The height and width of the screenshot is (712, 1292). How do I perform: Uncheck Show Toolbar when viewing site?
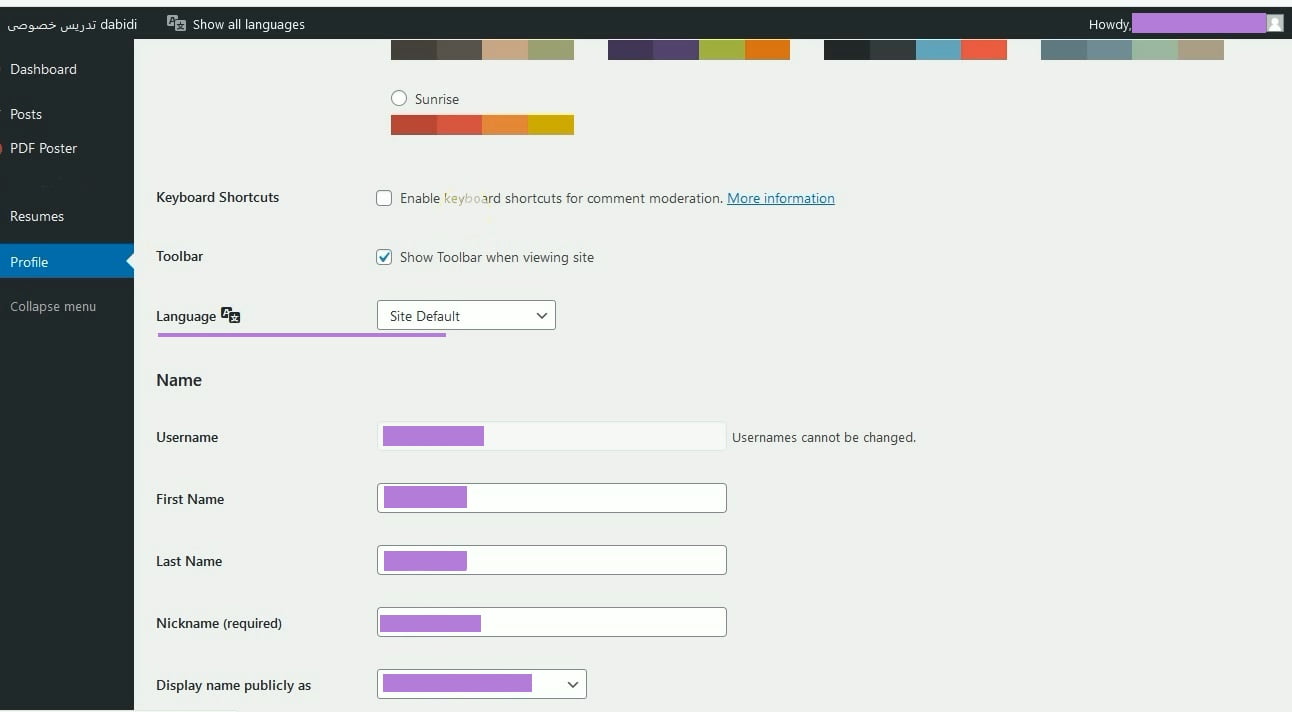click(x=384, y=257)
